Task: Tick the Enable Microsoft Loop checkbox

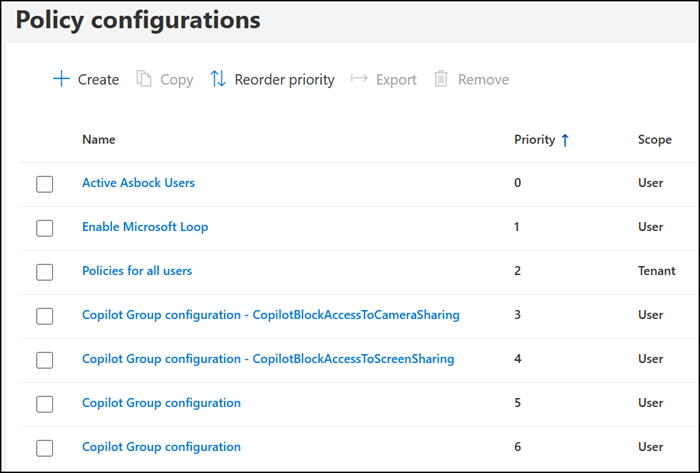Action: [45, 228]
